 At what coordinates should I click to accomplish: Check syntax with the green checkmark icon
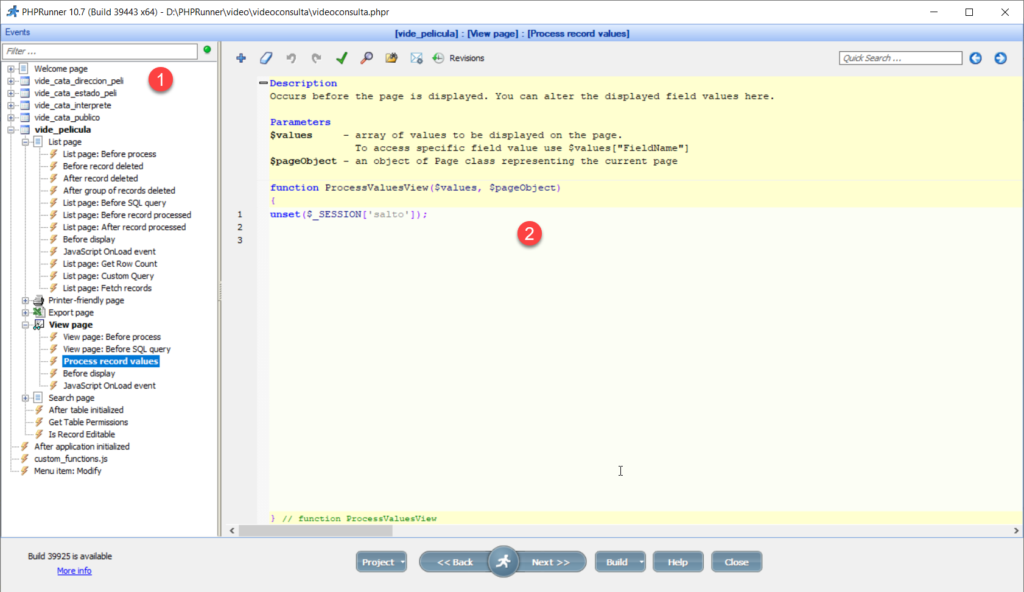coord(342,58)
